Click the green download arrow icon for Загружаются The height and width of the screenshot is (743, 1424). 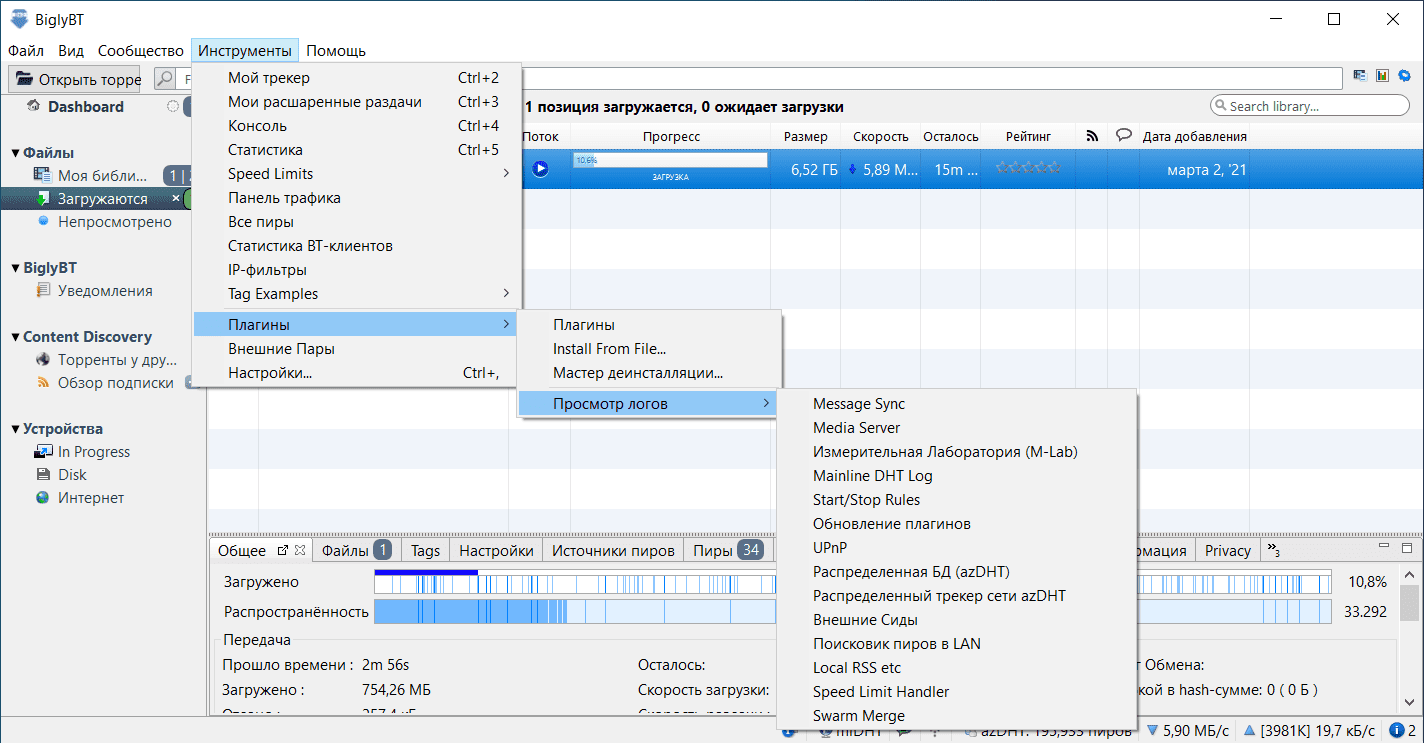coord(43,199)
